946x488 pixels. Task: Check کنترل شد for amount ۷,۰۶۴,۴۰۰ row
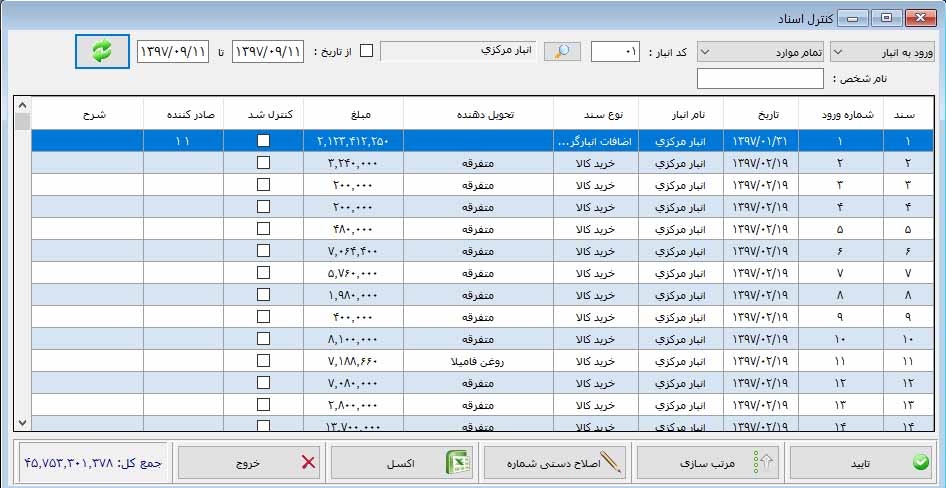point(263,250)
